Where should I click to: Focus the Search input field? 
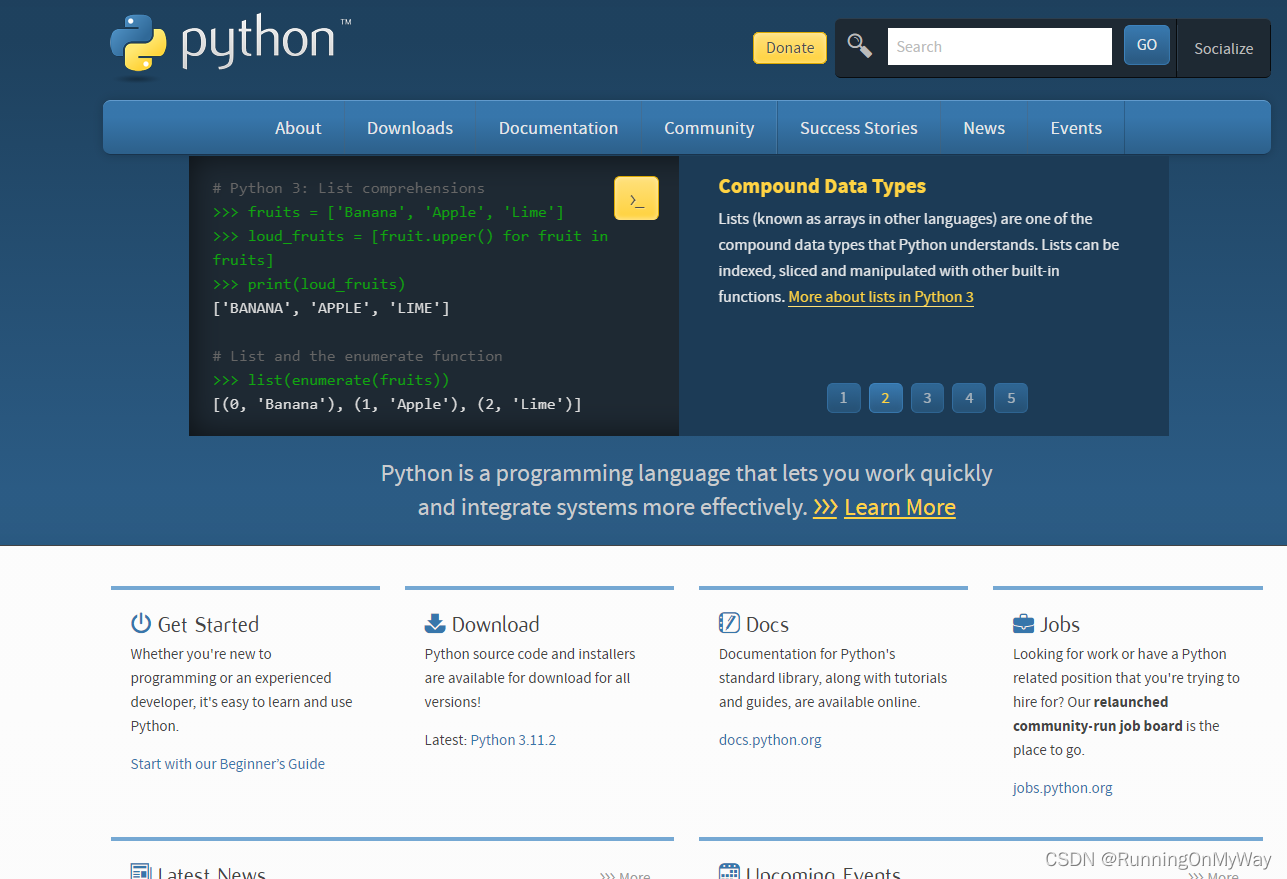[x=1000, y=46]
